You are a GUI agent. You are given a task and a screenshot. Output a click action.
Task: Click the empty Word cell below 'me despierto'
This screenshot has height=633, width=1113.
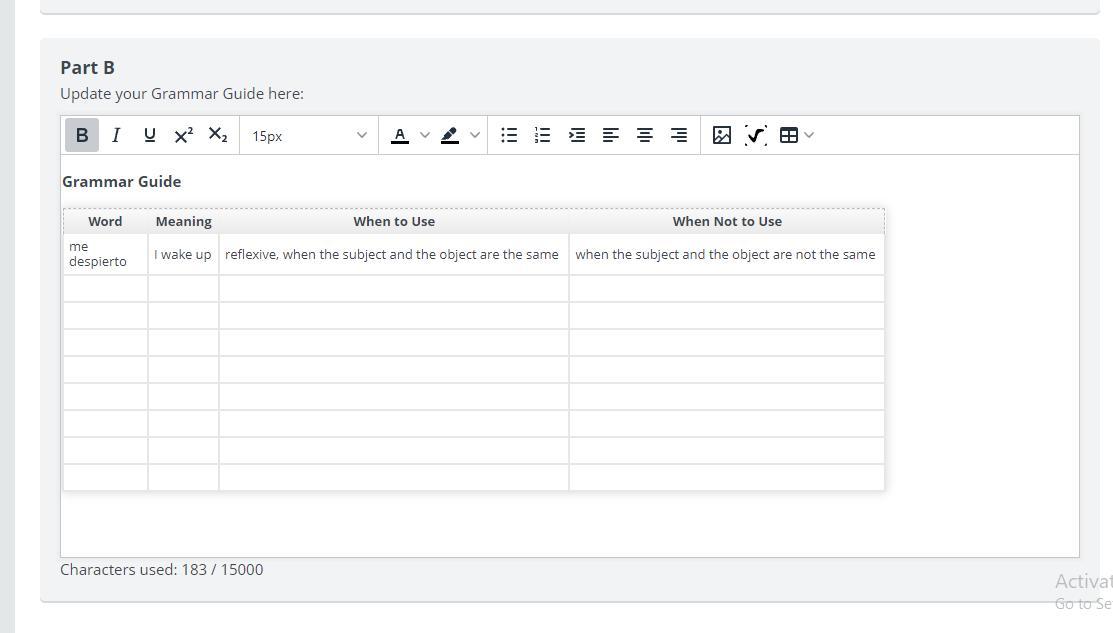105,289
